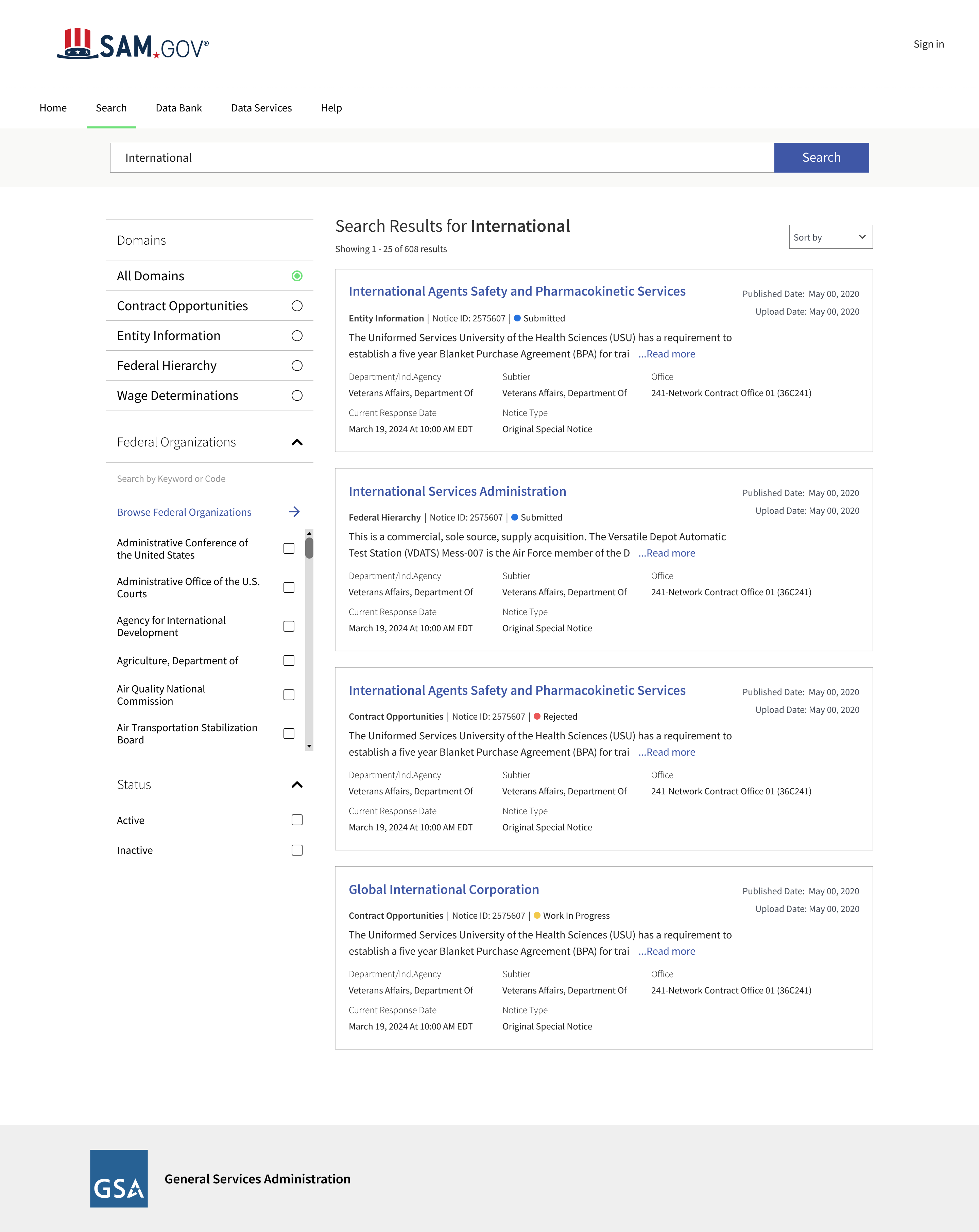Check Air Transportation Stabilization Board box
979x1232 pixels.
coord(289,734)
